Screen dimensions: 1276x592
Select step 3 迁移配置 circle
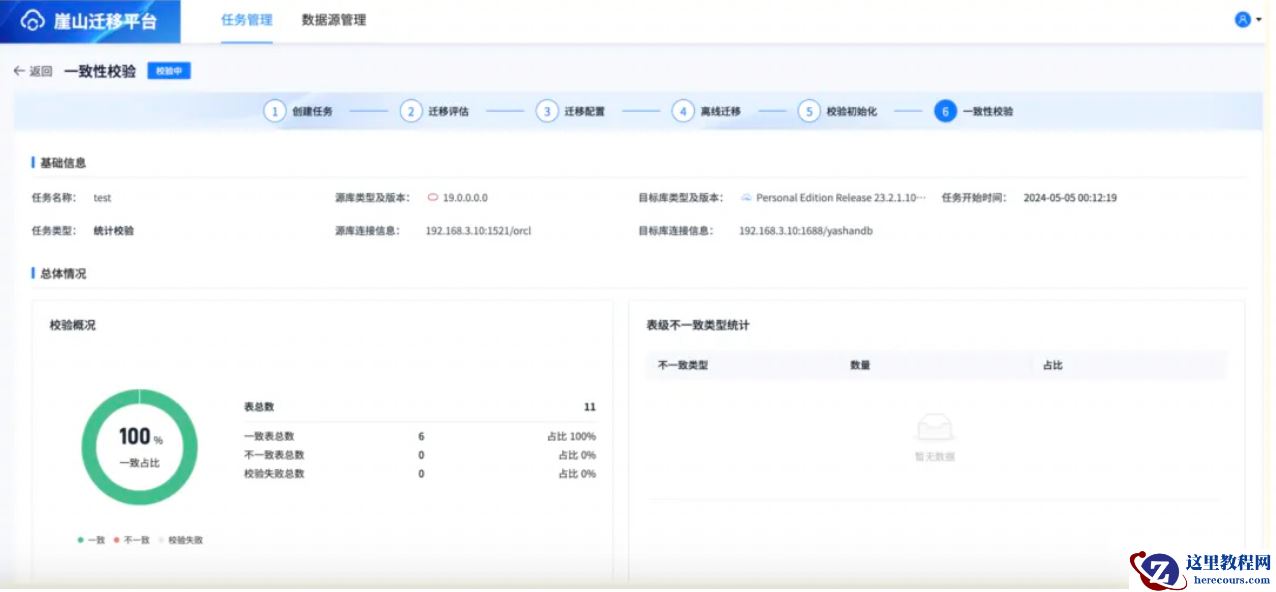tap(547, 111)
